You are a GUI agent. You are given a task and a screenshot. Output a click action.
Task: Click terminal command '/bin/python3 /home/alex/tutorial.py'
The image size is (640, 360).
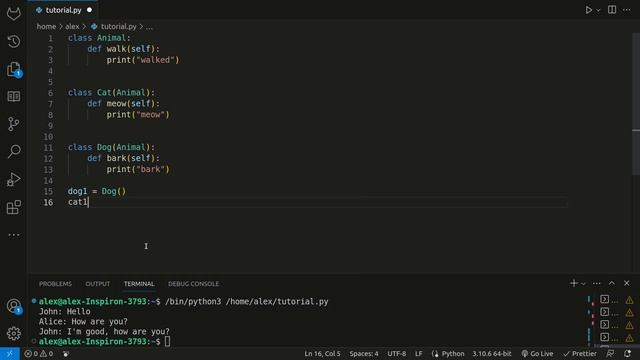click(x=247, y=302)
